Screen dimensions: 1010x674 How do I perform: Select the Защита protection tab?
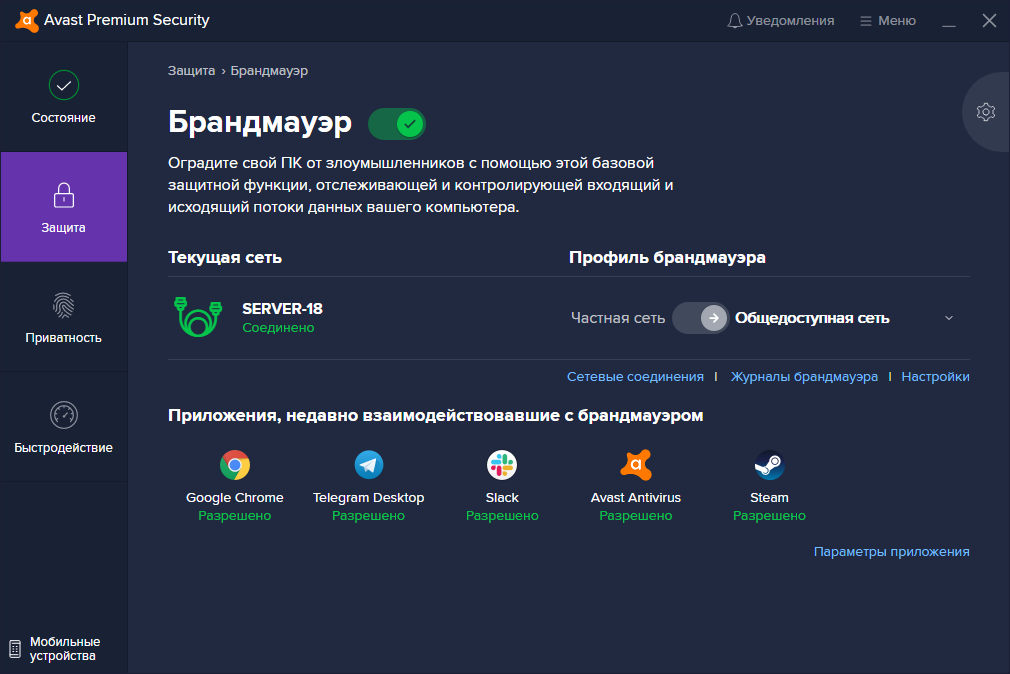pos(64,207)
